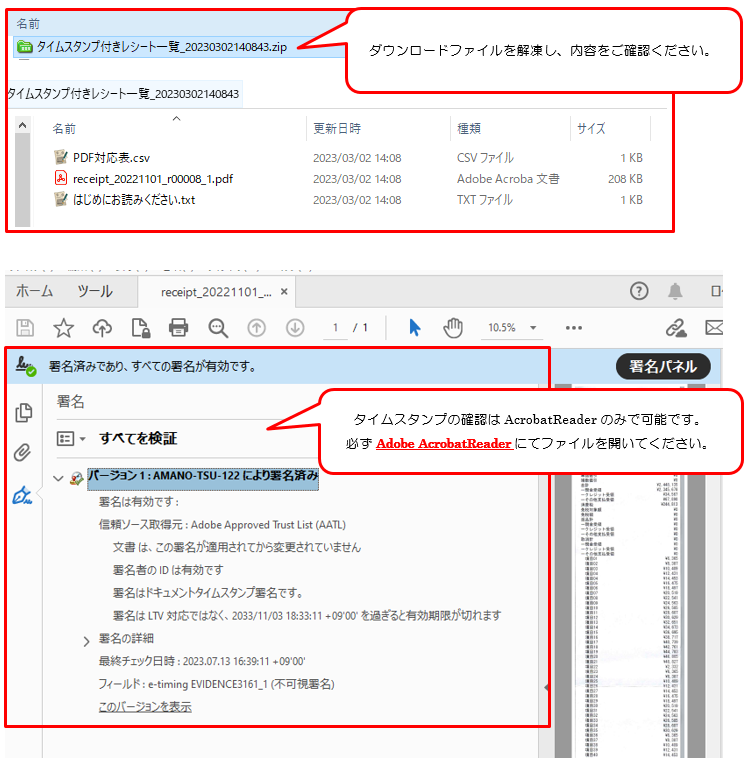Click the Save floppy disk icon

tap(25, 328)
